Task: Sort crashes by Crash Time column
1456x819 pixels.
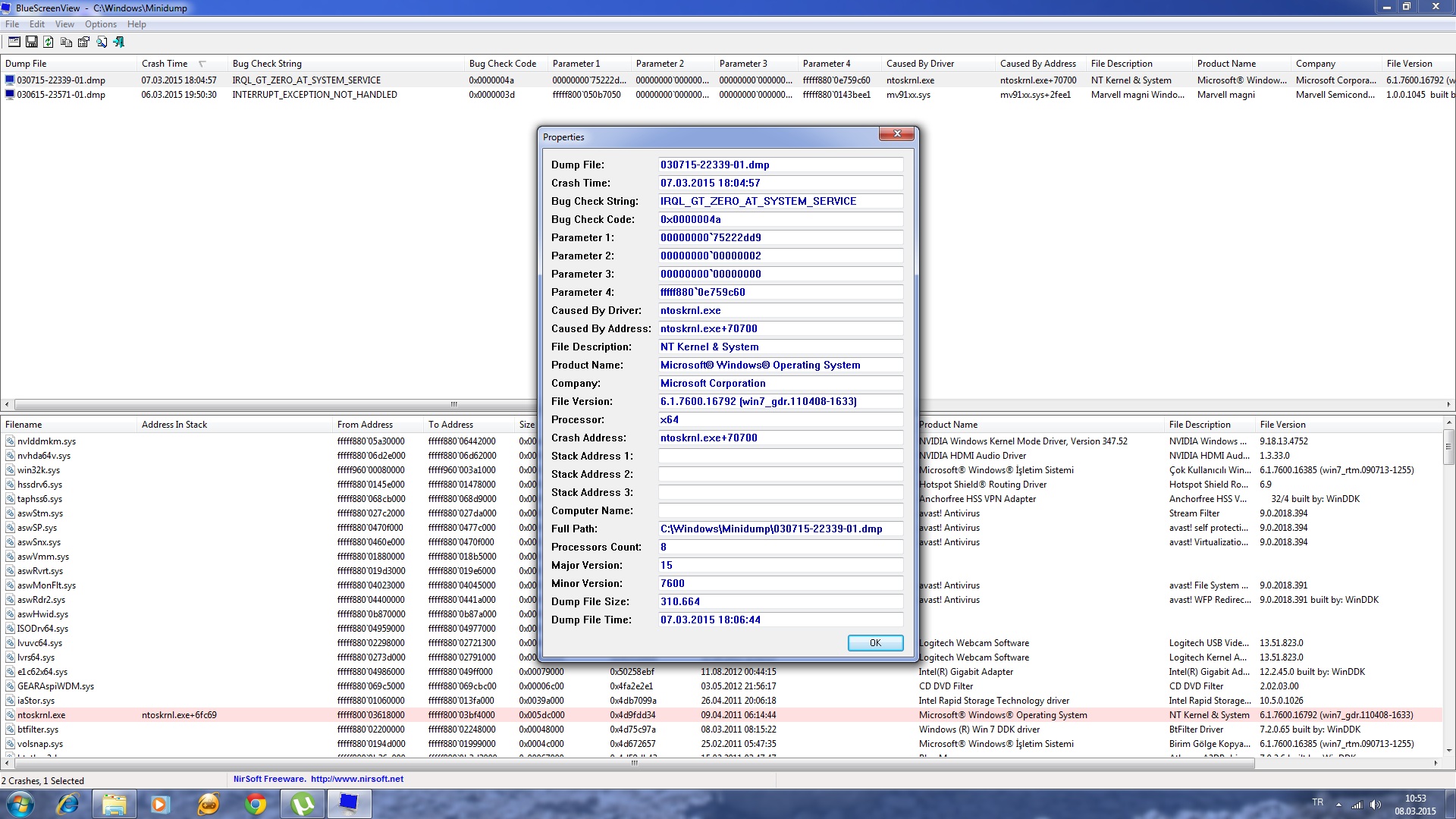Action: (165, 64)
